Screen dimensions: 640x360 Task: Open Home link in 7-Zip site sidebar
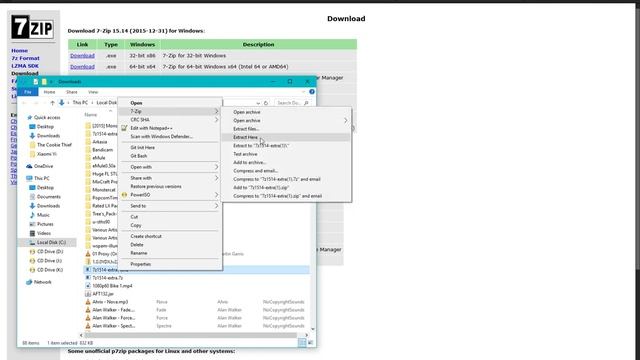click(20, 51)
